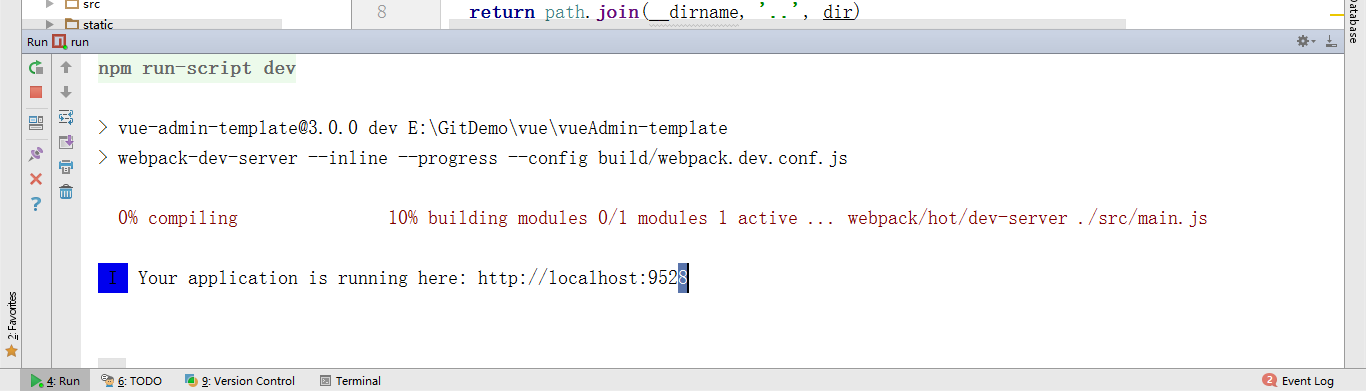Screen dimensions: 1366x391
Task: Rerun the npm dev script
Action: 36,67
